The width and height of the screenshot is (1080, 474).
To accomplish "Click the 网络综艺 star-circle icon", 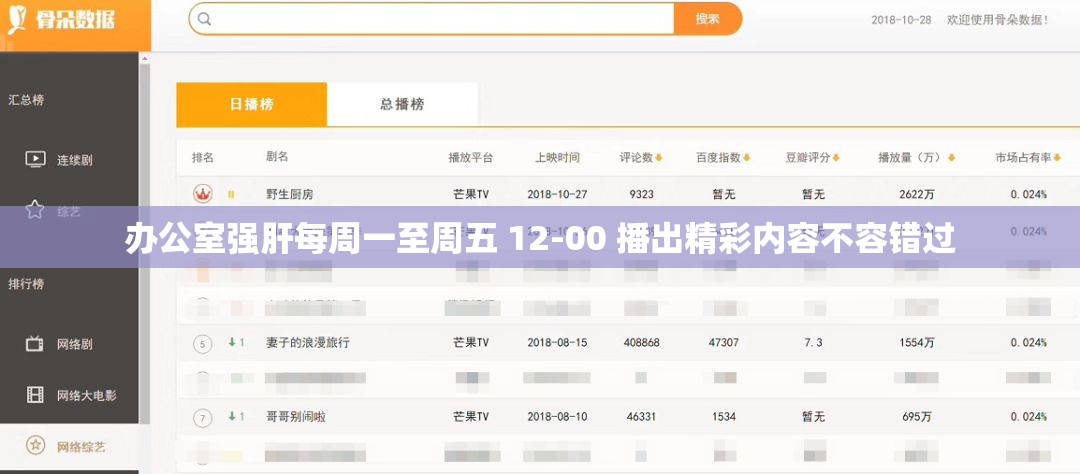I will pyautogui.click(x=35, y=445).
